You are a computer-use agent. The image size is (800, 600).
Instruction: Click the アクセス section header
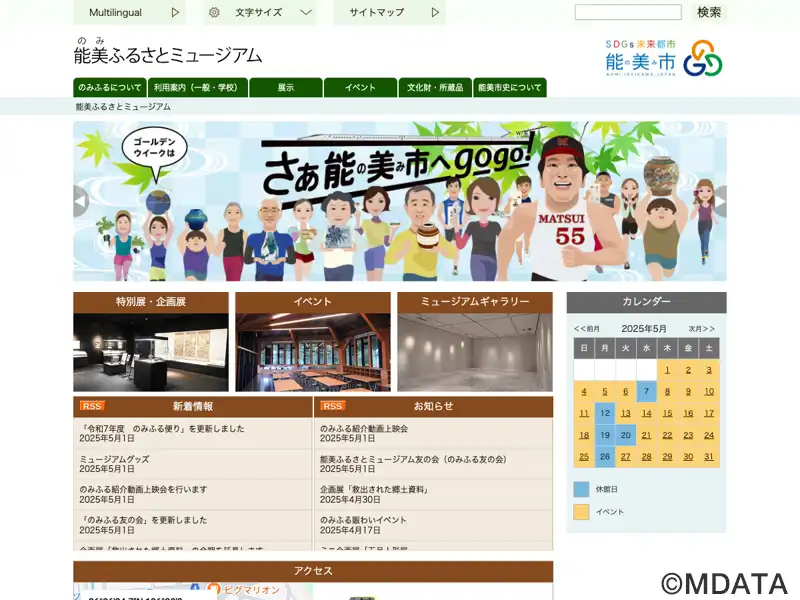313,571
